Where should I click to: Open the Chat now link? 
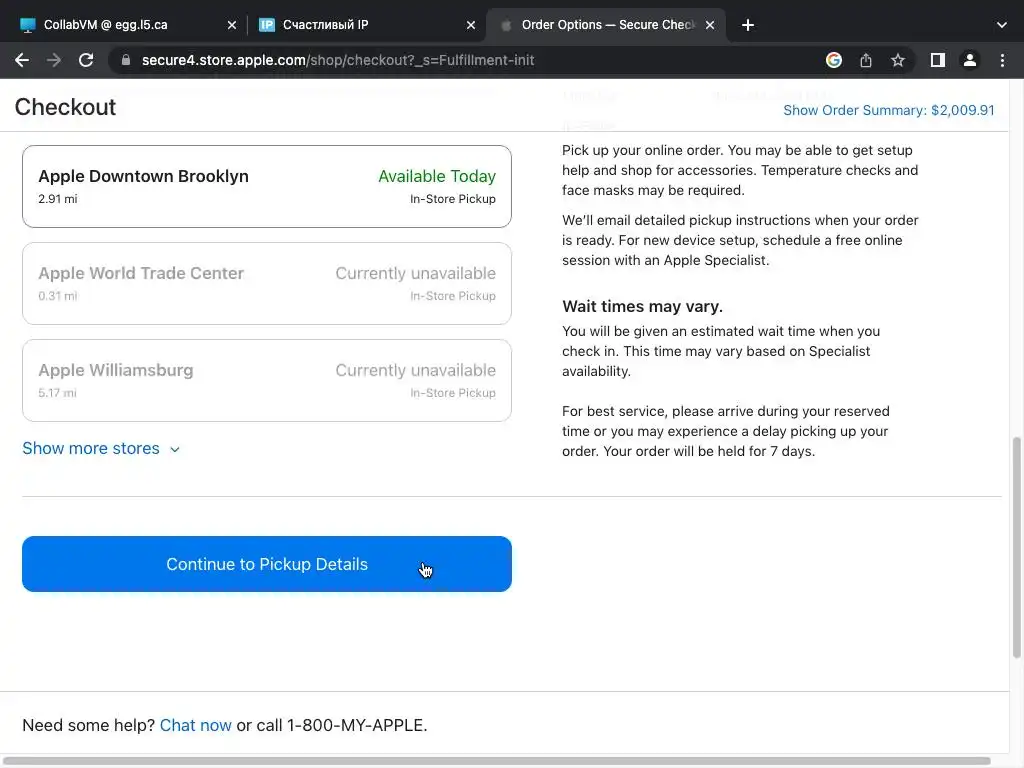[x=195, y=725]
